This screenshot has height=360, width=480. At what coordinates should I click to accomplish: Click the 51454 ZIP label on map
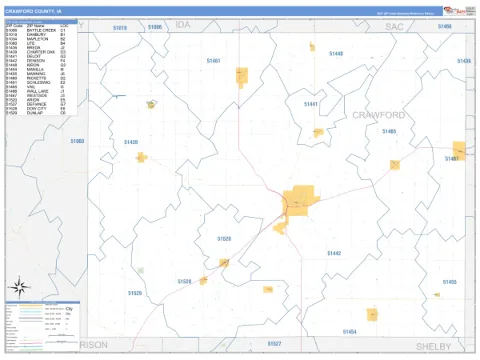(350, 332)
